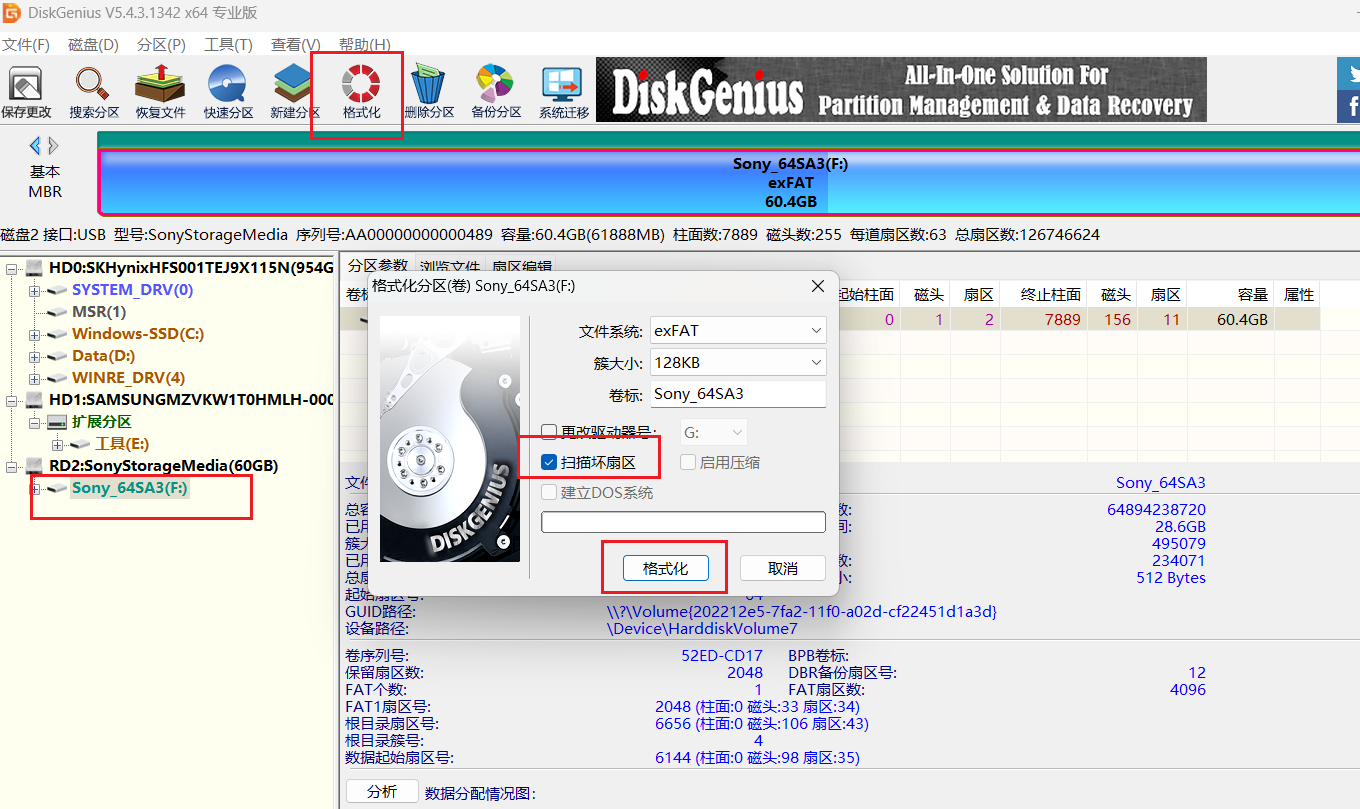Screen dimensions: 1360x809
Task: Open the Quick Partition (快速分区) tool
Action: 228,92
